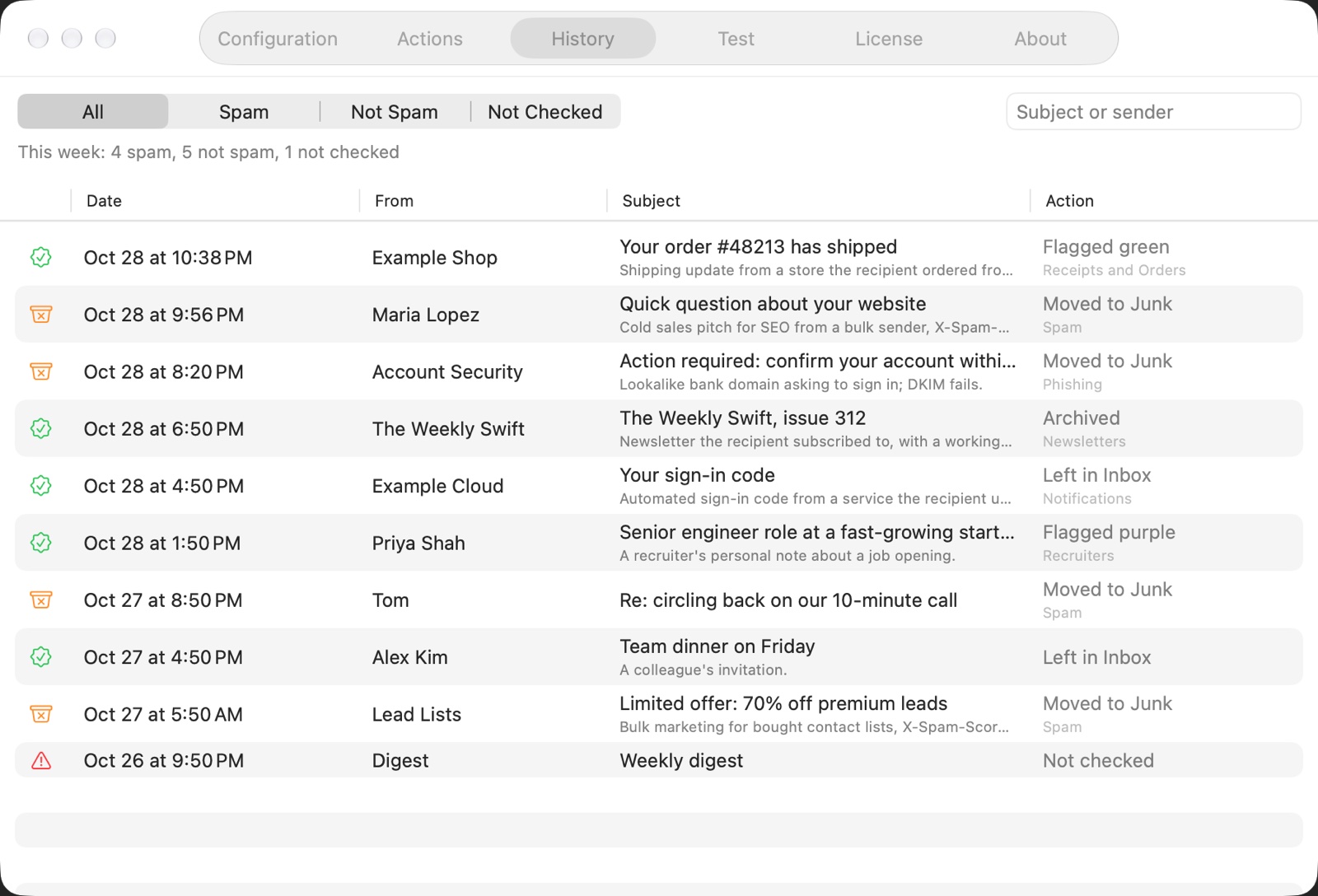
Task: Open the Test tab
Action: click(x=736, y=39)
